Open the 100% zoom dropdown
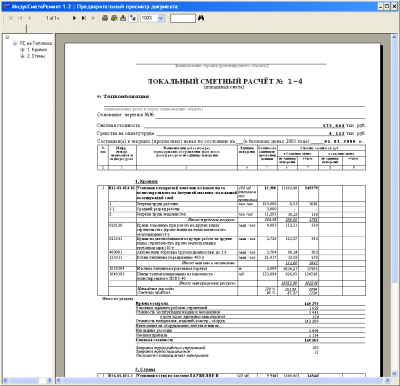 [x=161, y=18]
